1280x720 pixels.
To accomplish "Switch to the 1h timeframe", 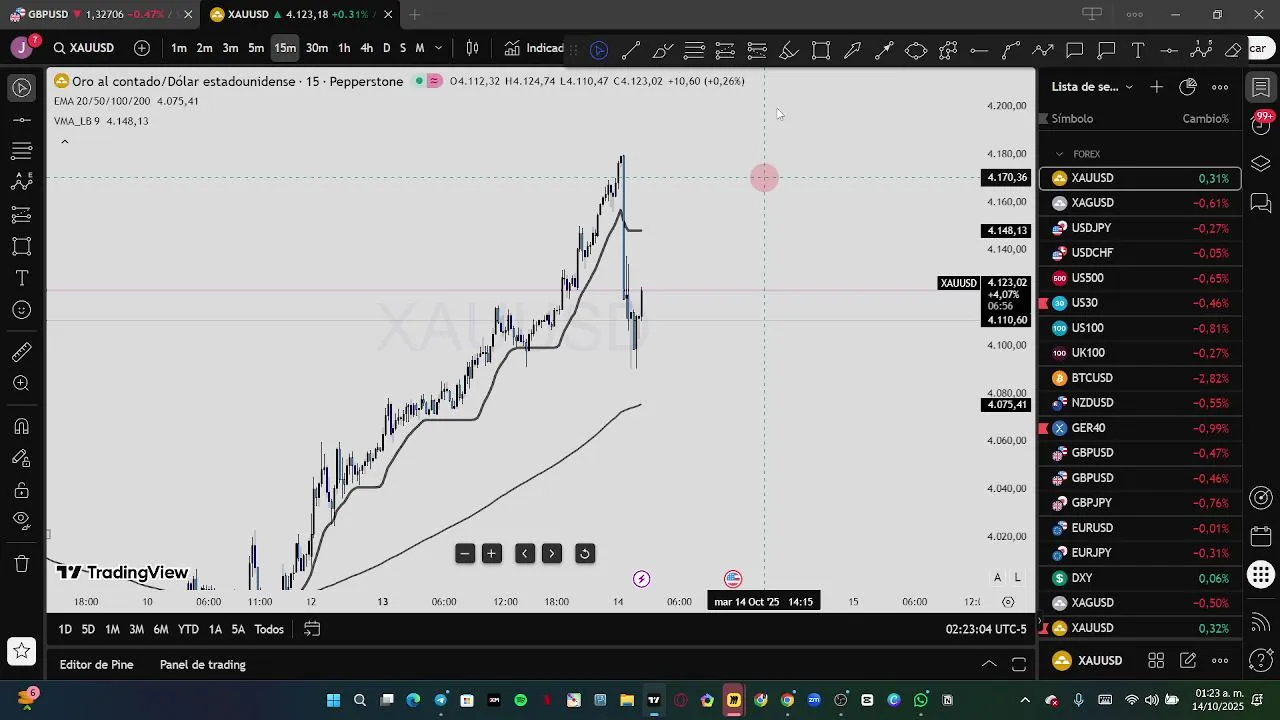I will tap(344, 48).
